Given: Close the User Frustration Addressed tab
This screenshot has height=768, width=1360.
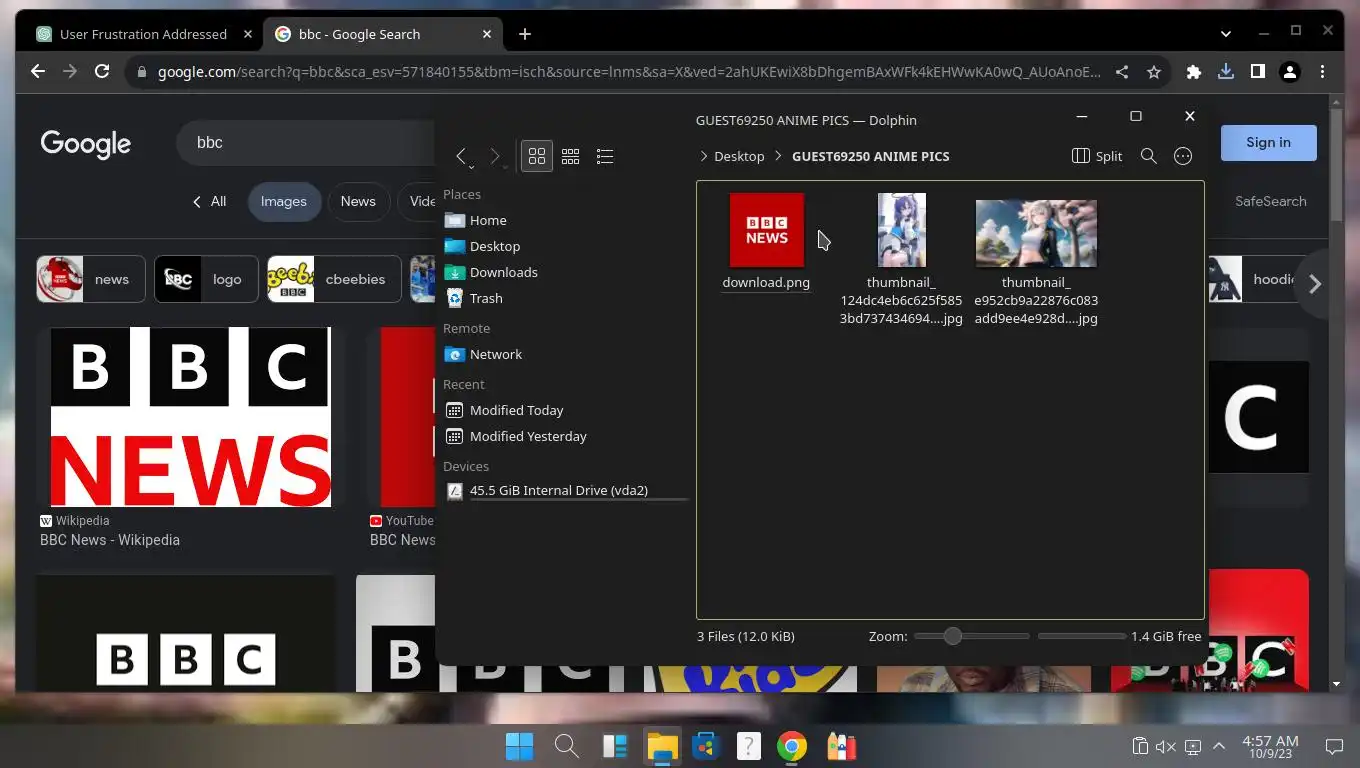Looking at the screenshot, I should [248, 34].
